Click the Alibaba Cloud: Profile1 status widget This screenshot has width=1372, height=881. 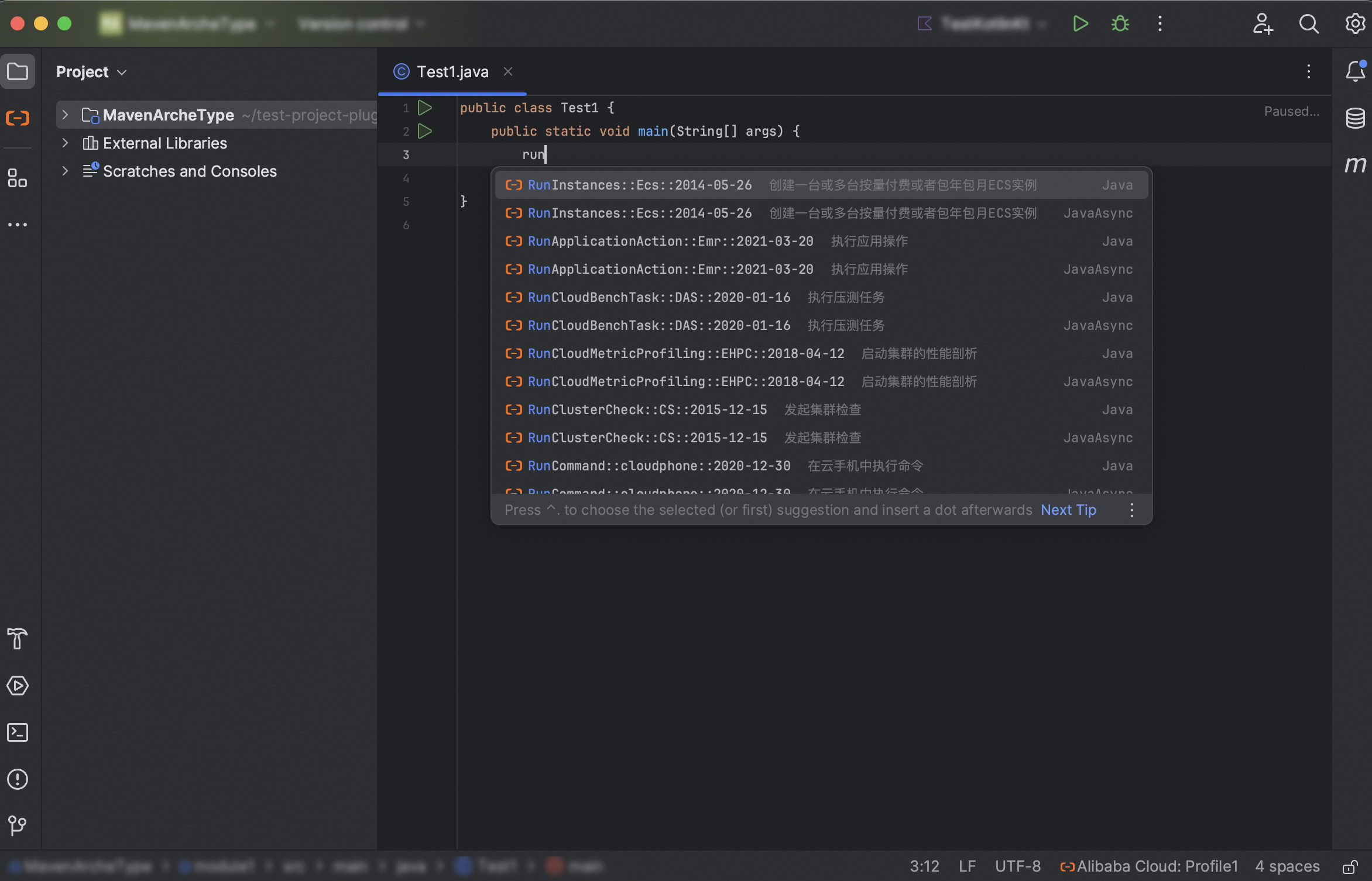(1149, 866)
